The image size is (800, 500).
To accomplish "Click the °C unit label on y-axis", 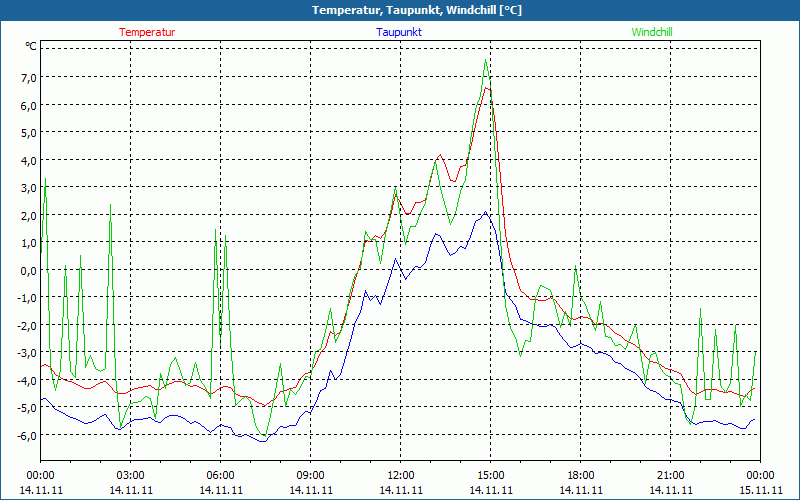I will pos(31,46).
